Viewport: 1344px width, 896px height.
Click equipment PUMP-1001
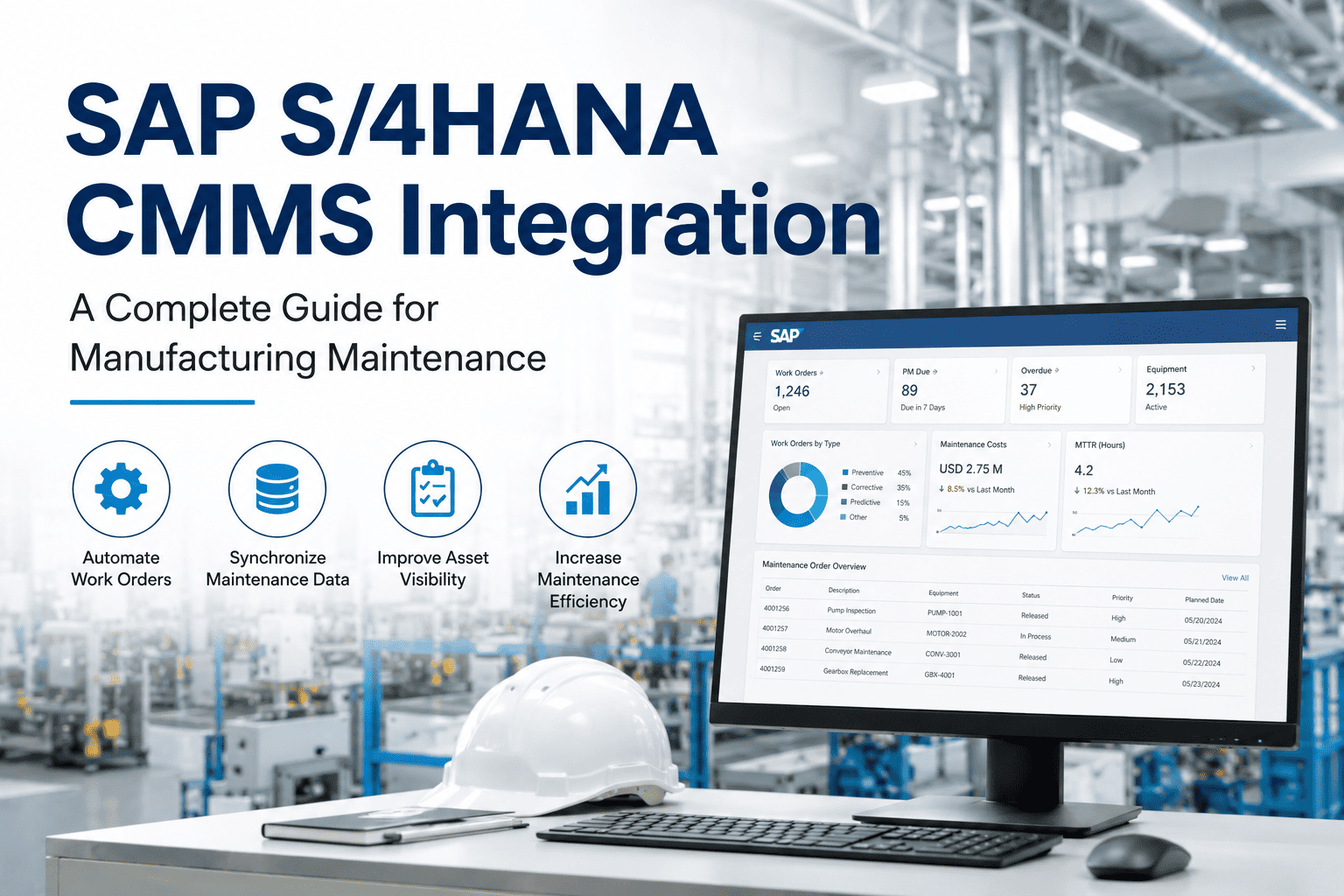click(945, 613)
